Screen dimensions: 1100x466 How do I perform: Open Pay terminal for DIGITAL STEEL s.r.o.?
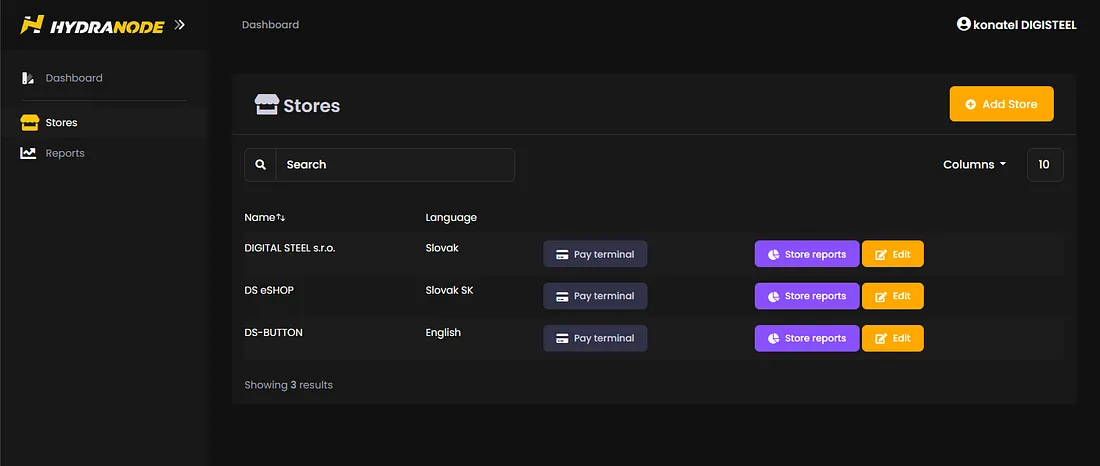click(595, 254)
